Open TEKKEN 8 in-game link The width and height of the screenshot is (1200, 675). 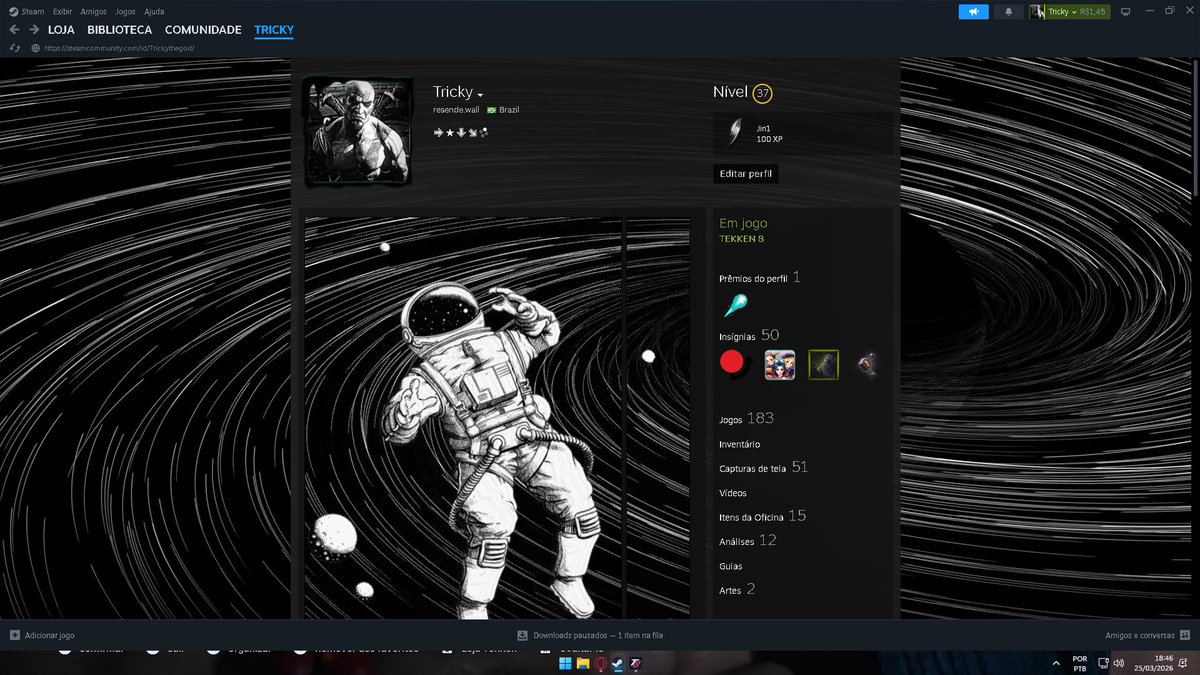pyautogui.click(x=742, y=239)
